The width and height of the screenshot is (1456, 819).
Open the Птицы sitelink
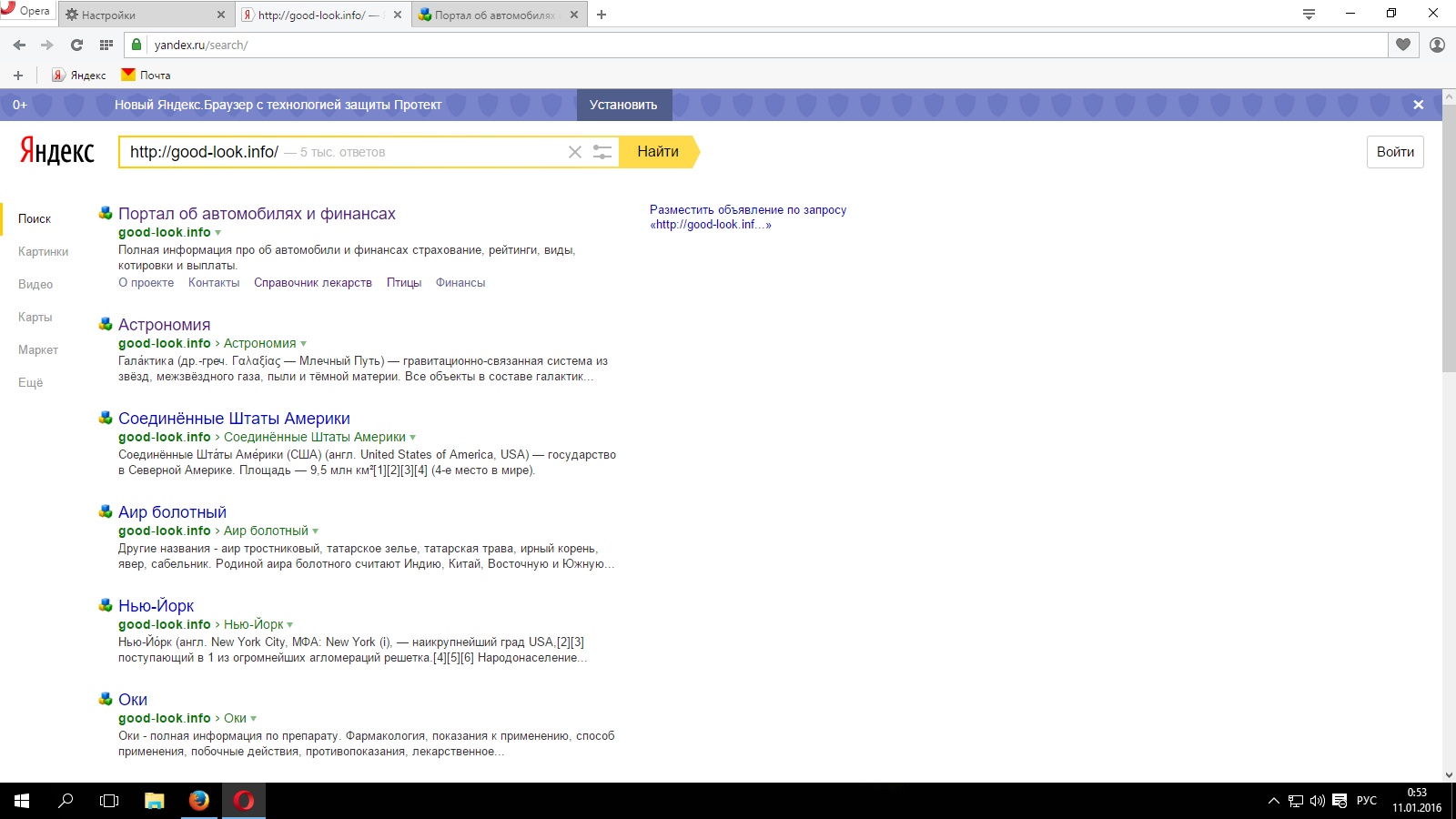coord(404,283)
